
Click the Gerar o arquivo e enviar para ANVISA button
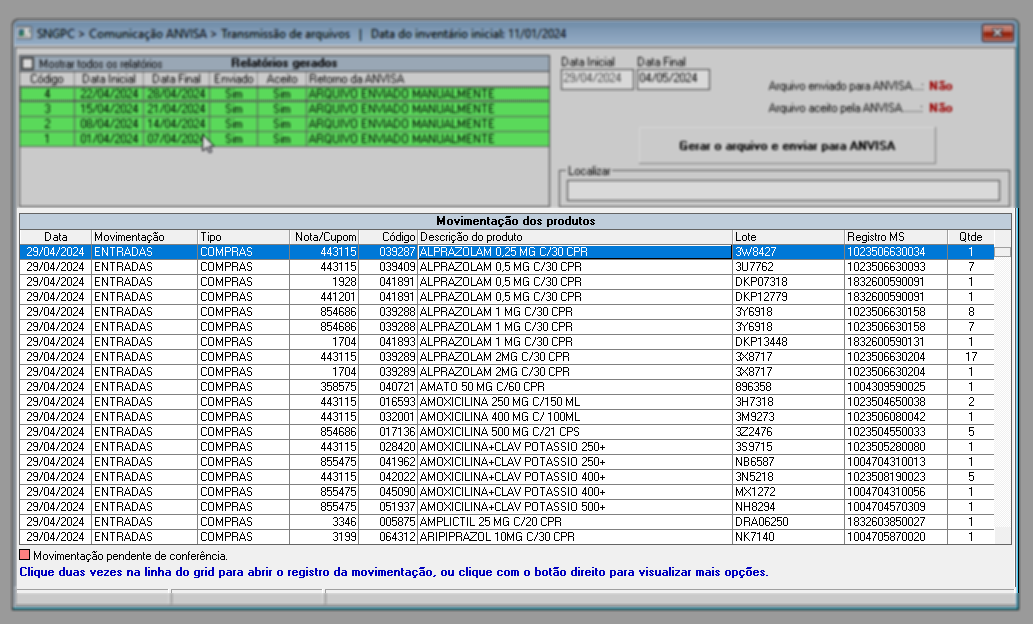pos(787,146)
